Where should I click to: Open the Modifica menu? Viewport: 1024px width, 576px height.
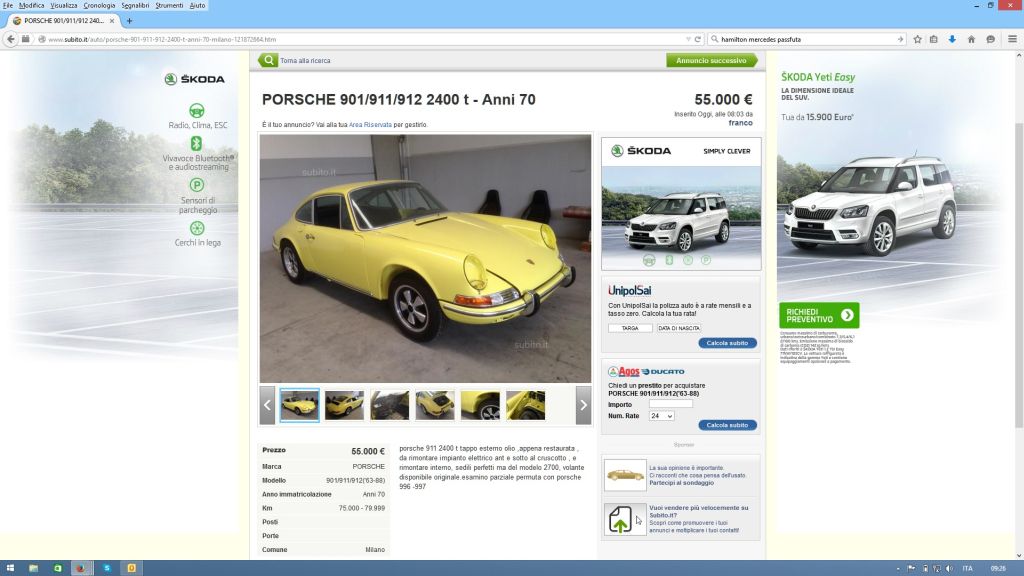pos(31,5)
